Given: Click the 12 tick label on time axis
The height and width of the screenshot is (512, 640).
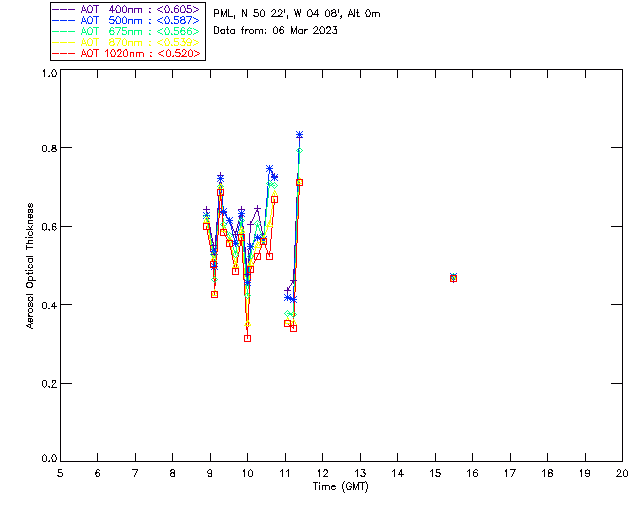Looking at the screenshot, I should [x=322, y=473].
